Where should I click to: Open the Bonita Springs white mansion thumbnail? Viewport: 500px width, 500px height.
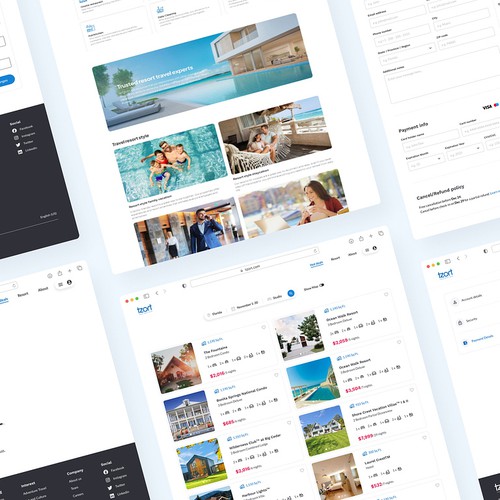point(189,416)
